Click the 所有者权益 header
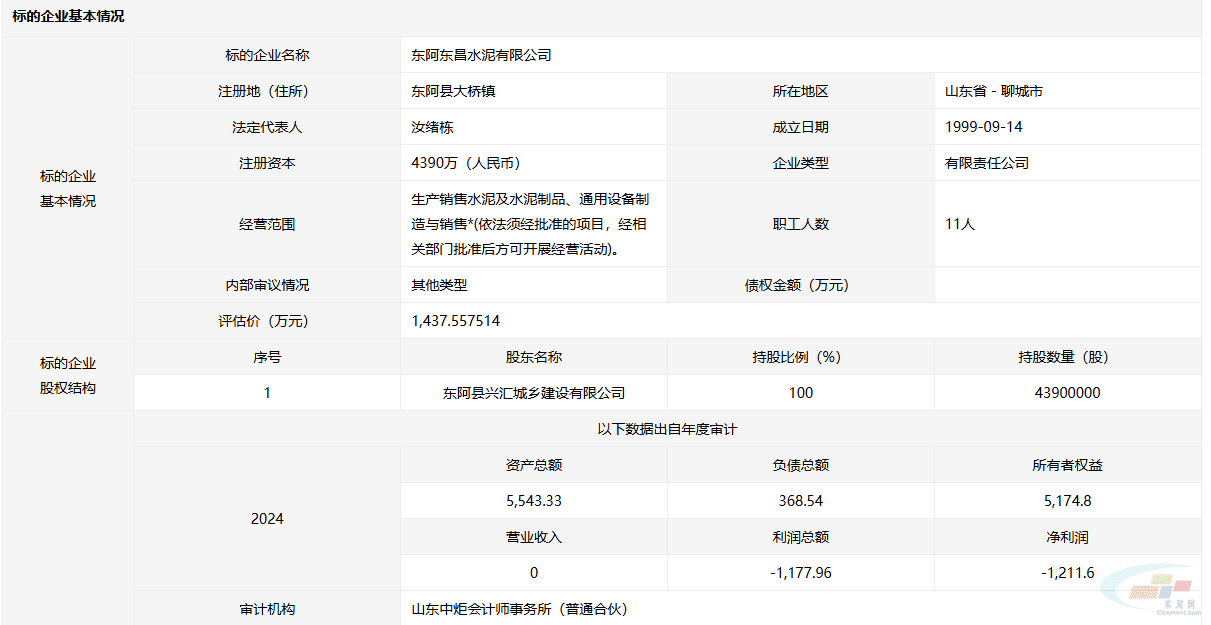The height and width of the screenshot is (625, 1211). [x=1068, y=465]
